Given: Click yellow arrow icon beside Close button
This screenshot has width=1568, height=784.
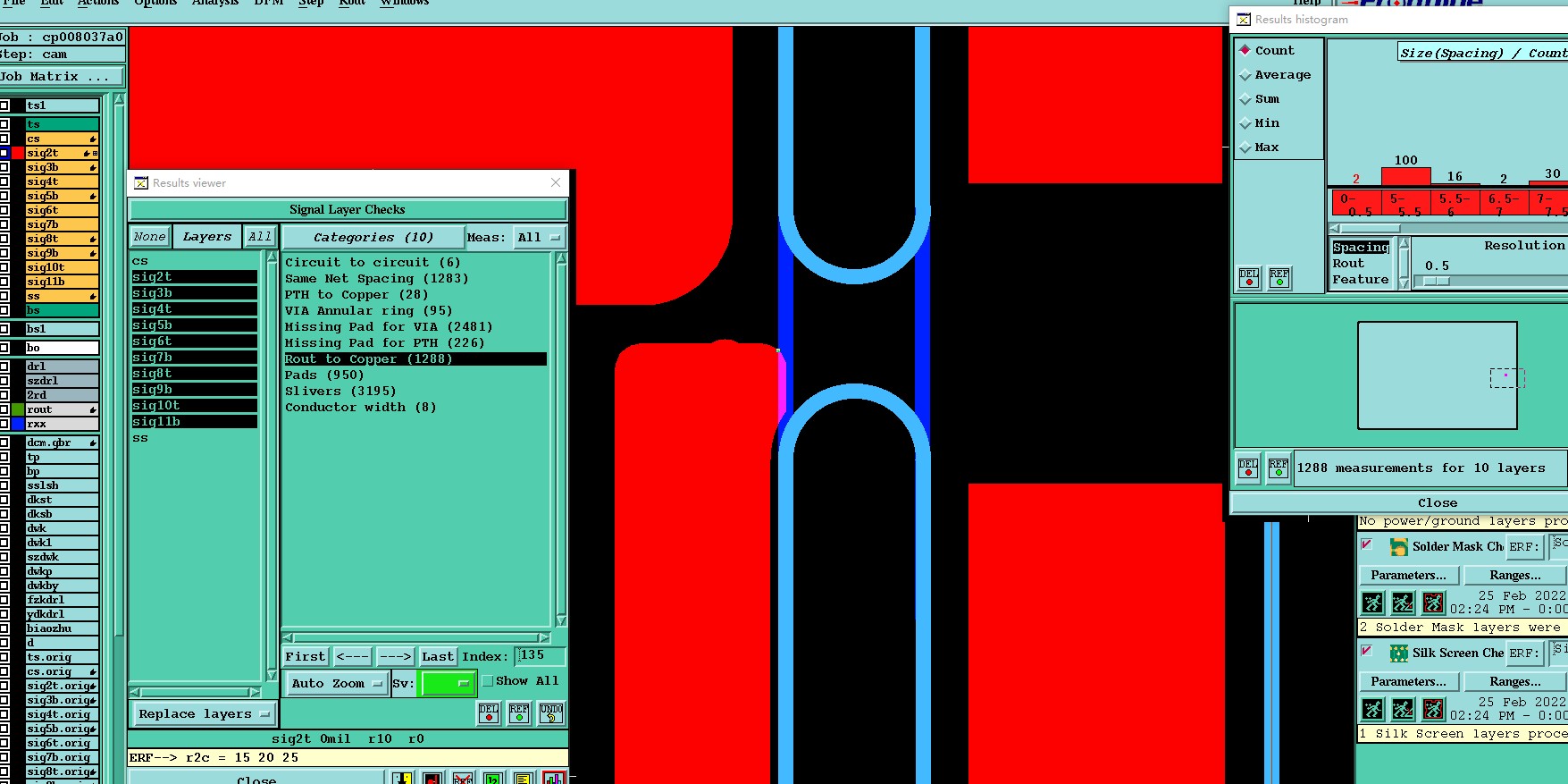Looking at the screenshot, I should coord(403,778).
